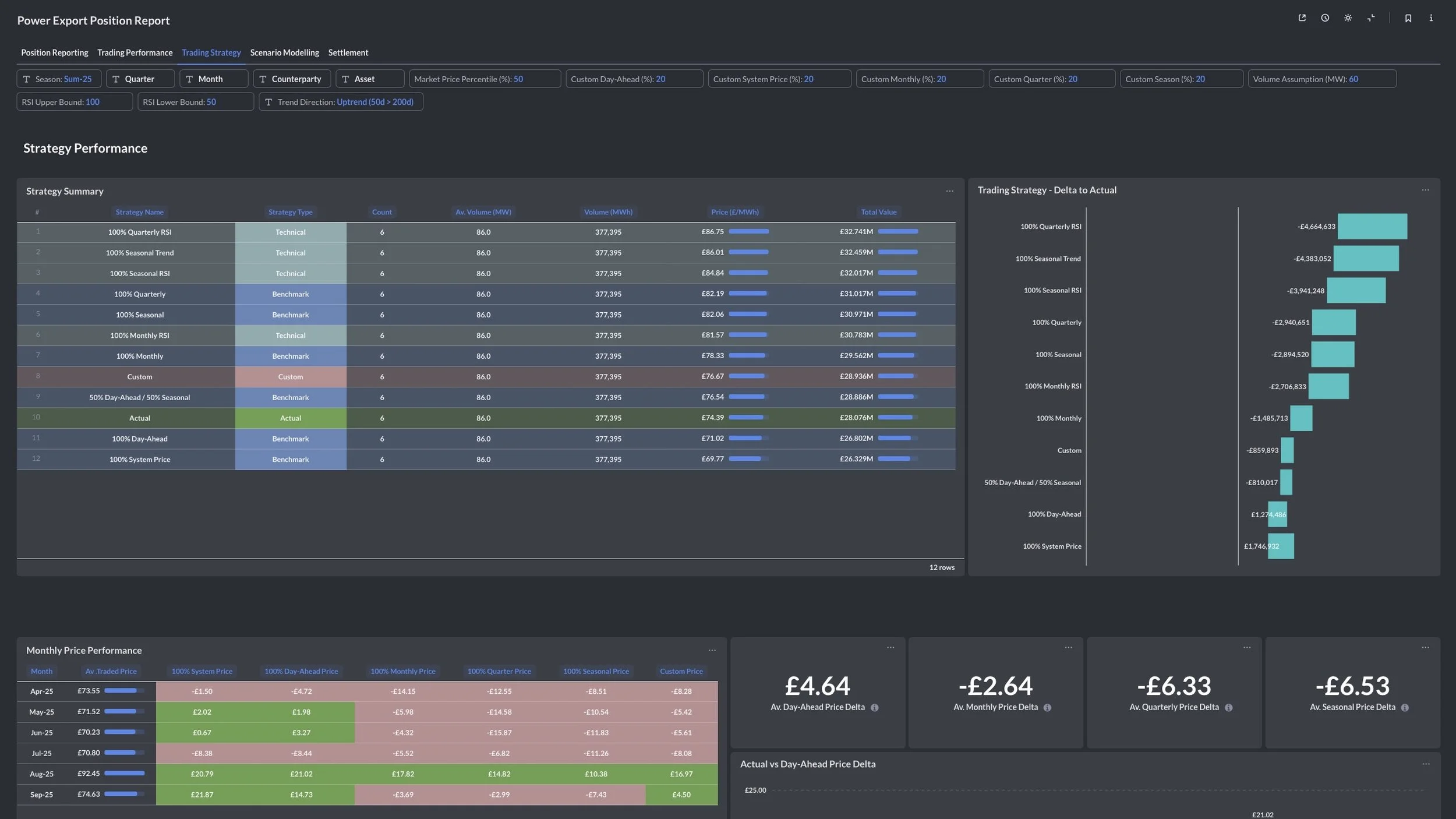Toggle light mode sun icon
1456x819 pixels.
pos(1348,18)
